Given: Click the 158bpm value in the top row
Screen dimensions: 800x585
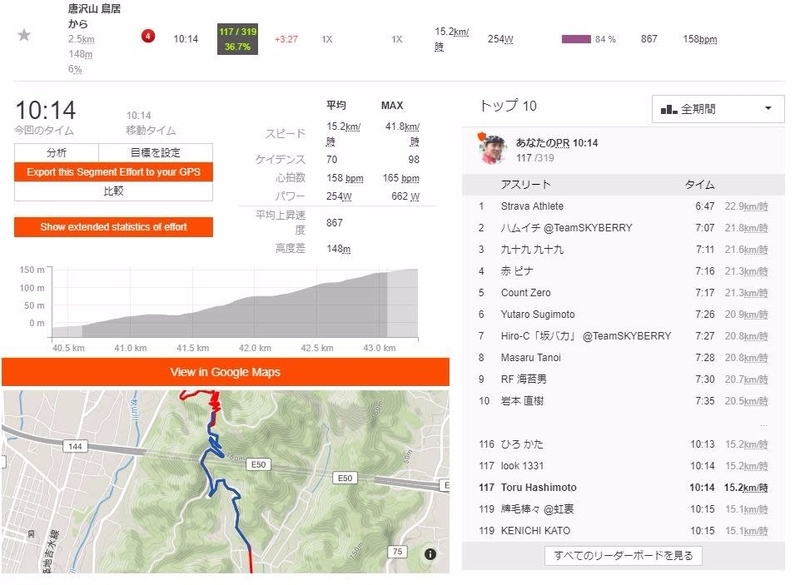Looking at the screenshot, I should tap(699, 39).
